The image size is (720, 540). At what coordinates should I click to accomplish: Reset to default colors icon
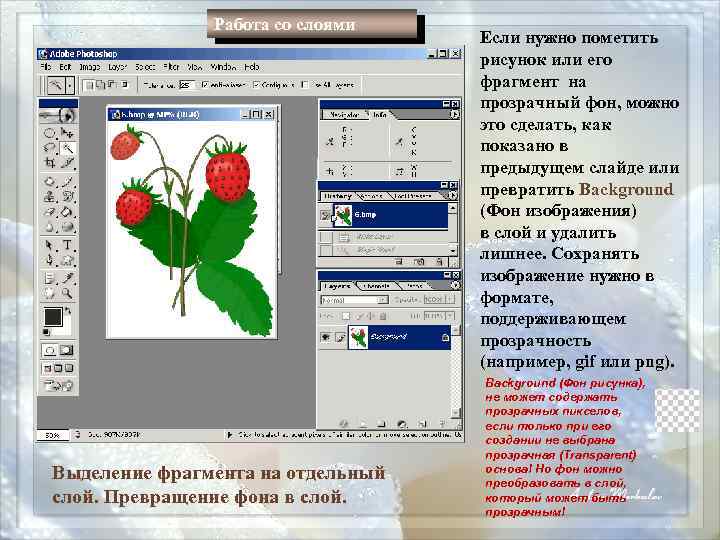point(46,332)
